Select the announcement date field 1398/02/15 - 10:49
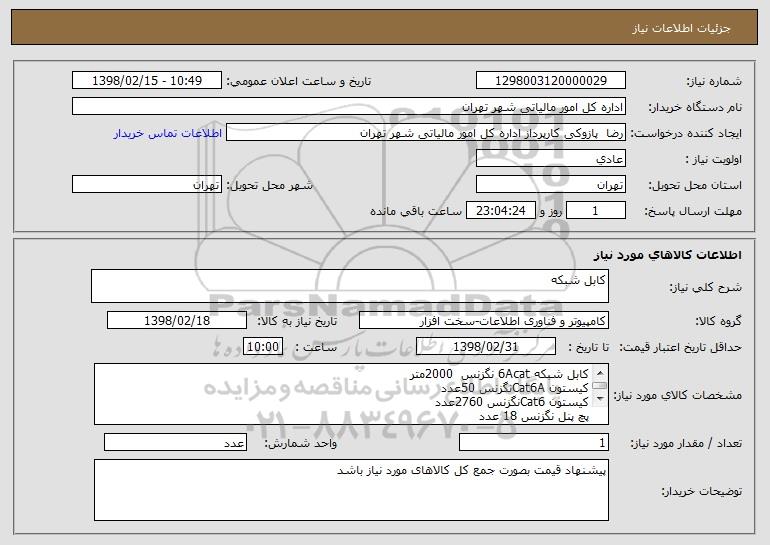Screen dimensions: 770x545 pyautogui.click(x=147, y=81)
